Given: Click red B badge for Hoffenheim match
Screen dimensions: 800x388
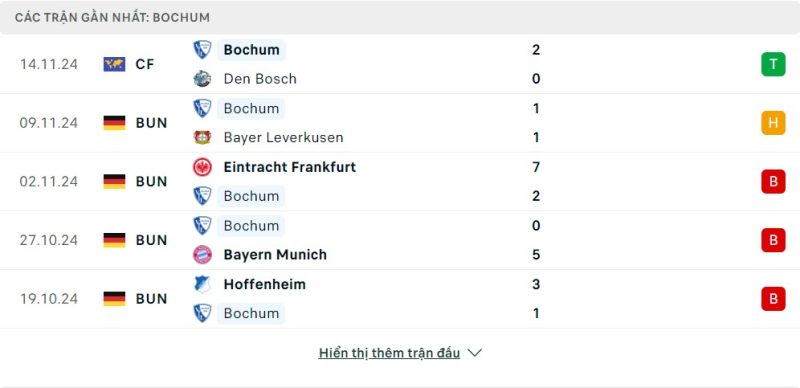Looking at the screenshot, I should tap(773, 299).
